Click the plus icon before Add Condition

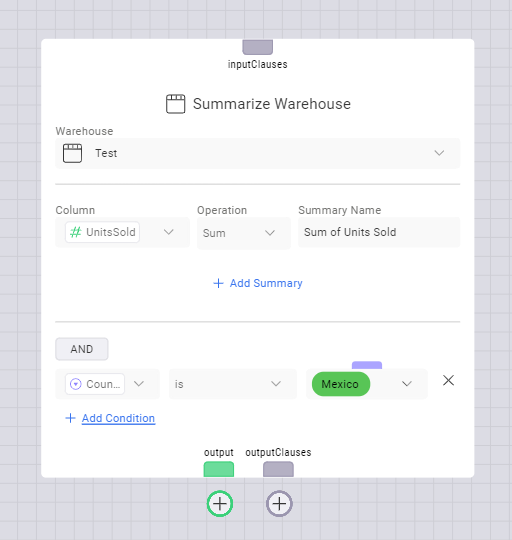(70, 418)
